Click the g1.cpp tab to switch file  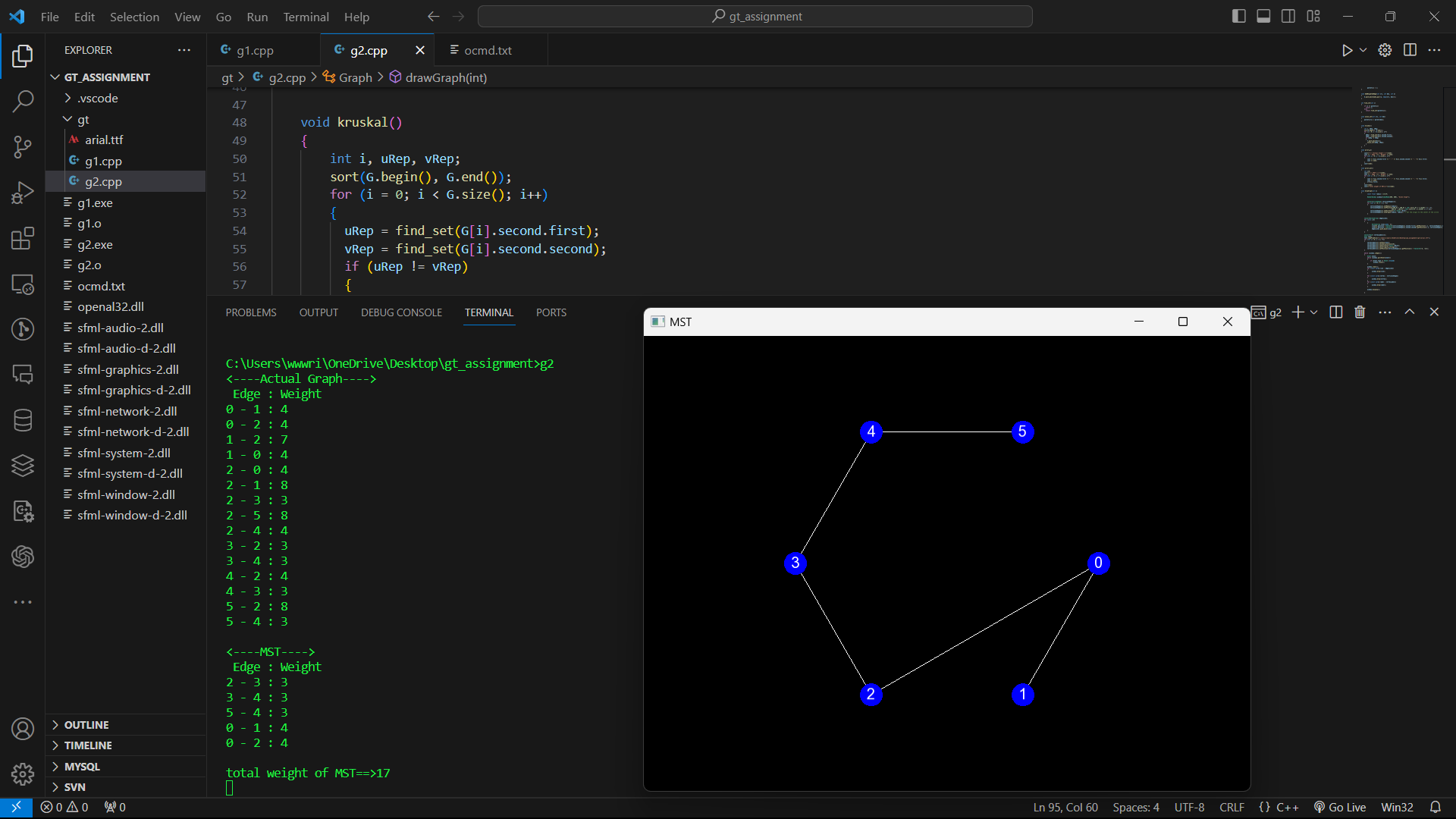coord(256,50)
